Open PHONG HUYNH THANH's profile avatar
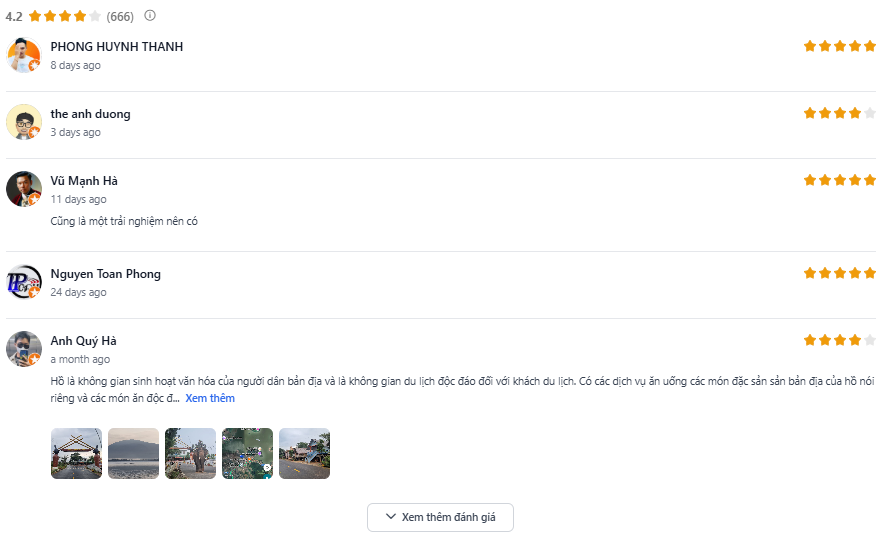 tap(24, 55)
